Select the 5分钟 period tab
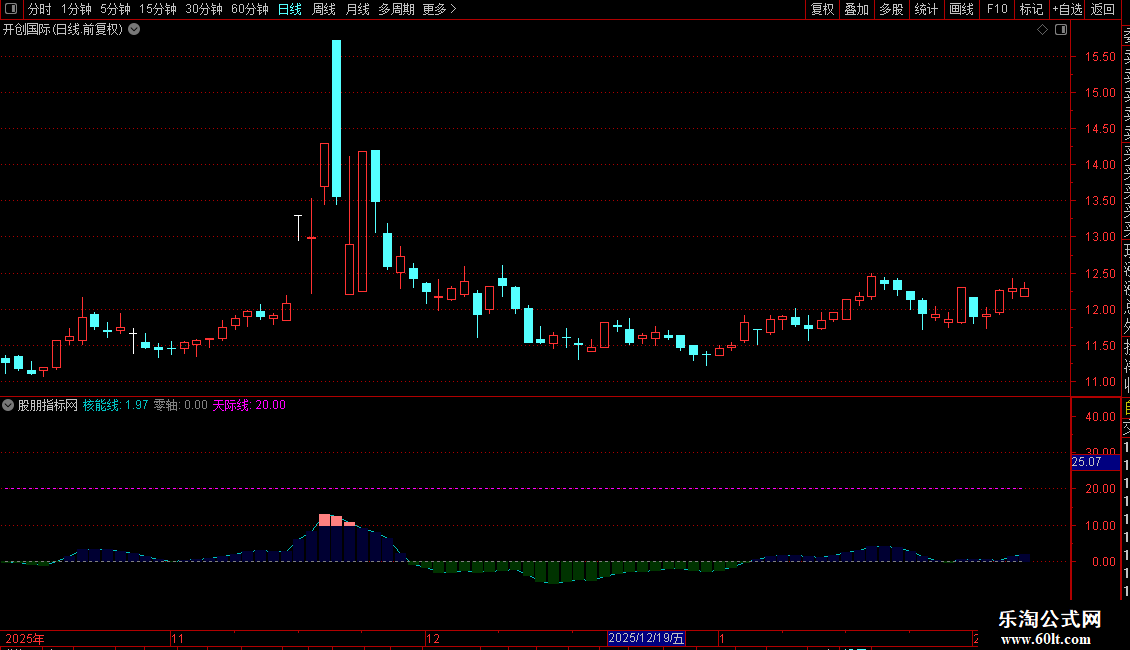This screenshot has height=650, width=1130. 115,9
